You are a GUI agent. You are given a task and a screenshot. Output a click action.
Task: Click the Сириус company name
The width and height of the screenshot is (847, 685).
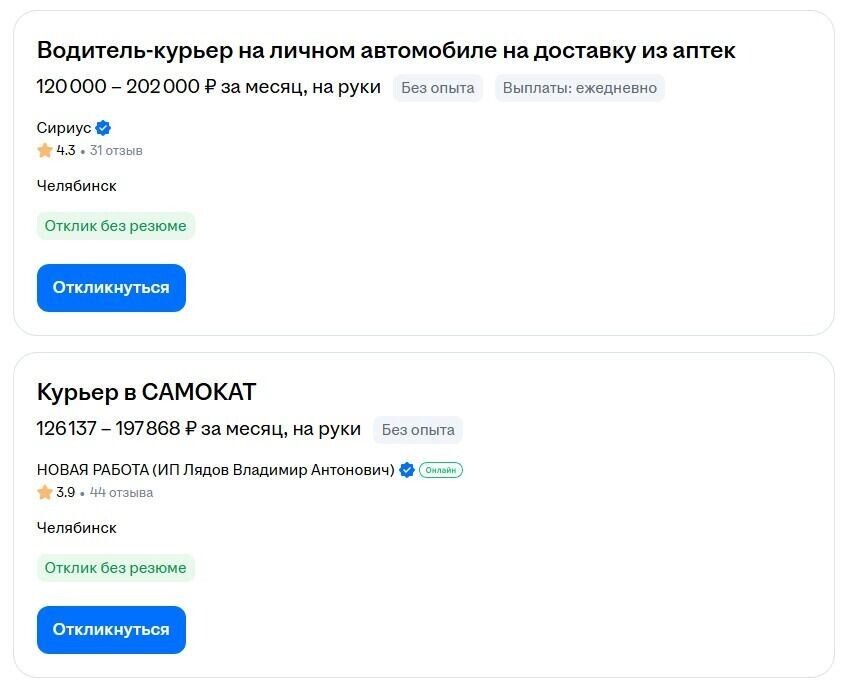click(62, 128)
